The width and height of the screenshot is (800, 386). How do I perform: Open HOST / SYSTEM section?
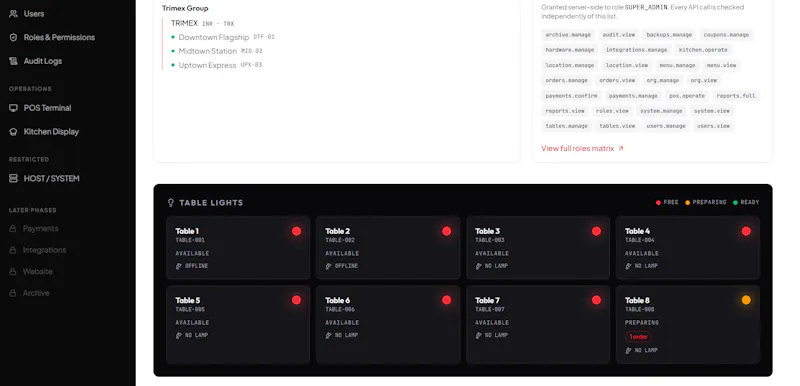(x=44, y=178)
